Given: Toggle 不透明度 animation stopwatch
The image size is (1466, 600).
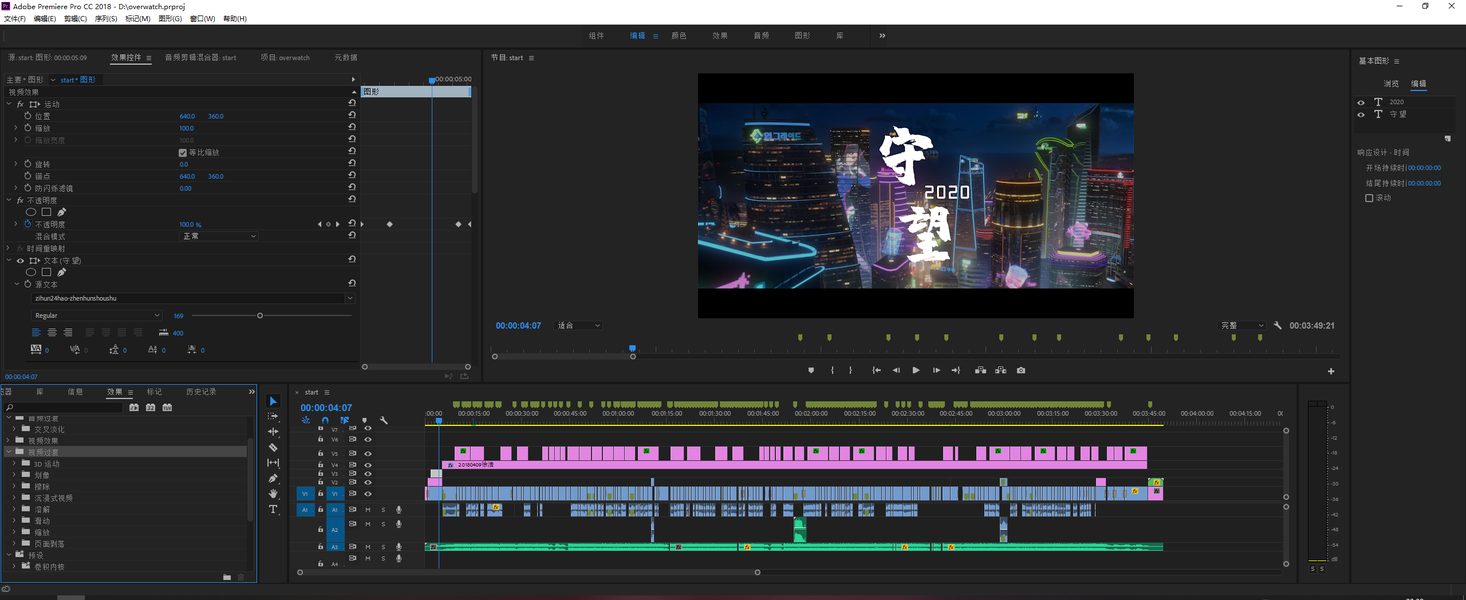Looking at the screenshot, I should pos(27,224).
